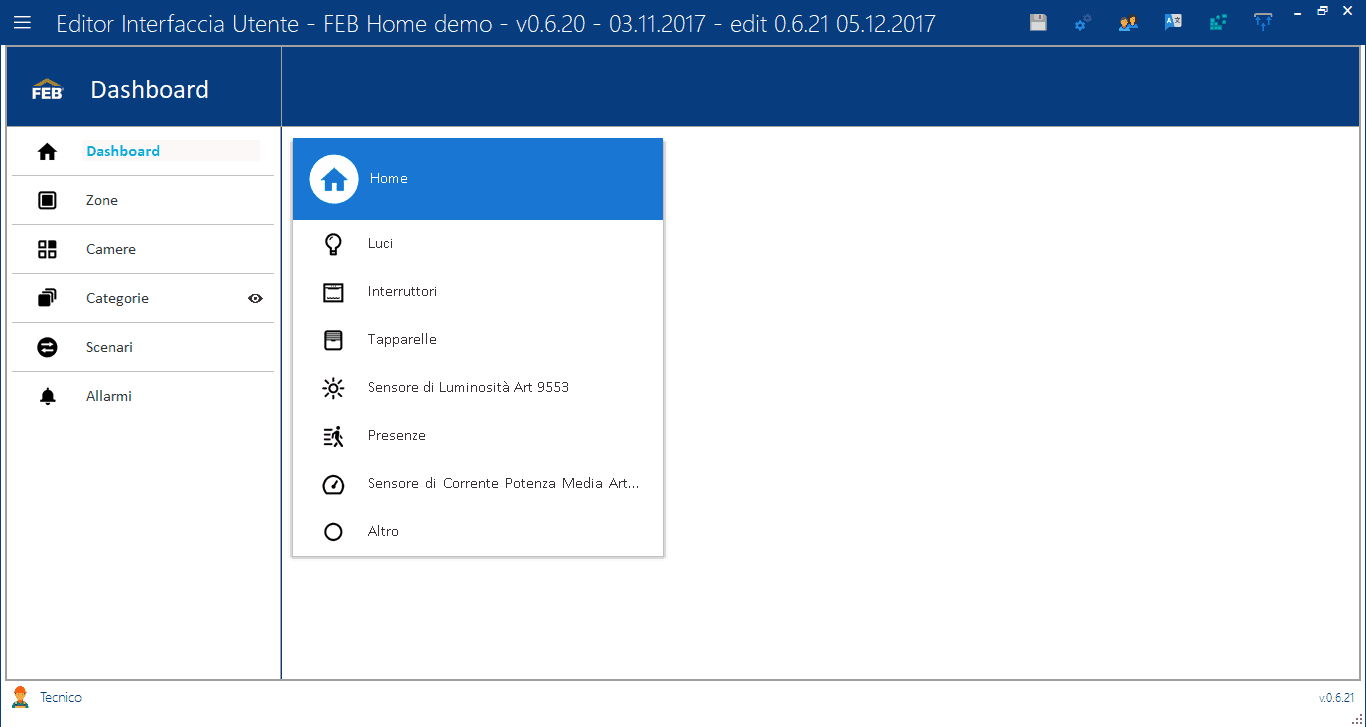The width and height of the screenshot is (1366, 727).
Task: Open the users management icon
Action: (x=1128, y=22)
